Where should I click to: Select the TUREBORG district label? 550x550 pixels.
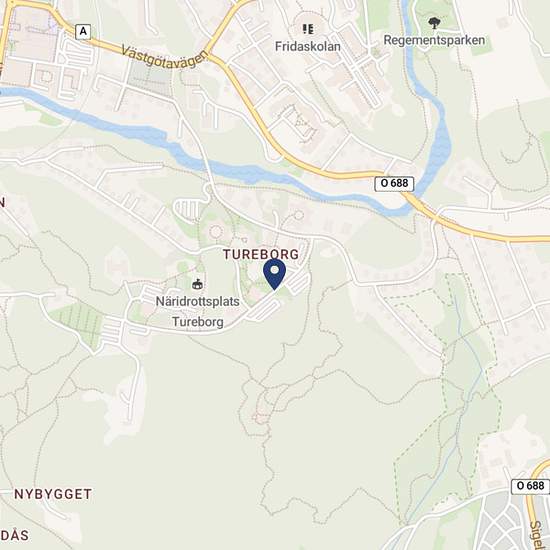[x=261, y=254]
